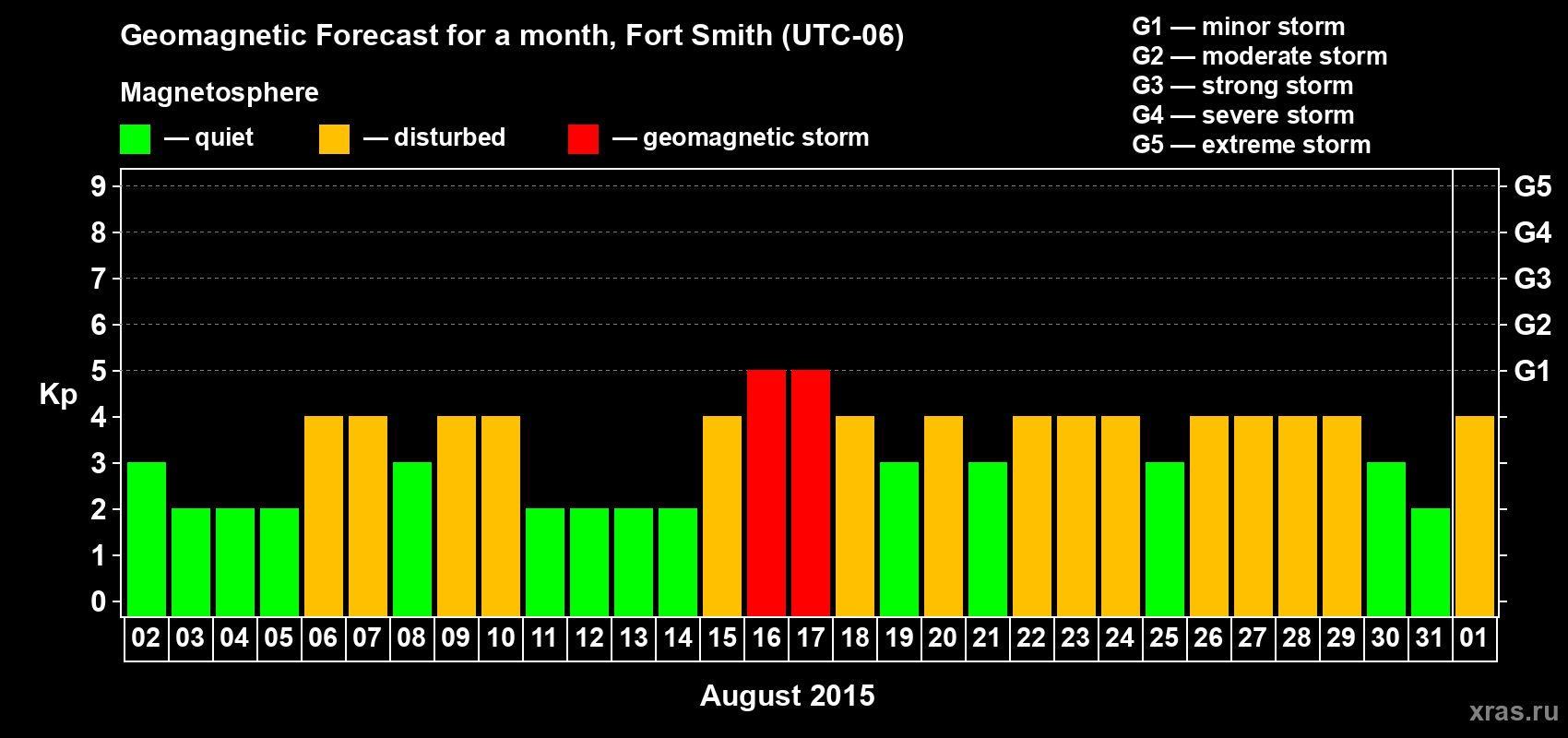
Task: Click 'G4 — severe storm' legend line
Action: point(1242,115)
